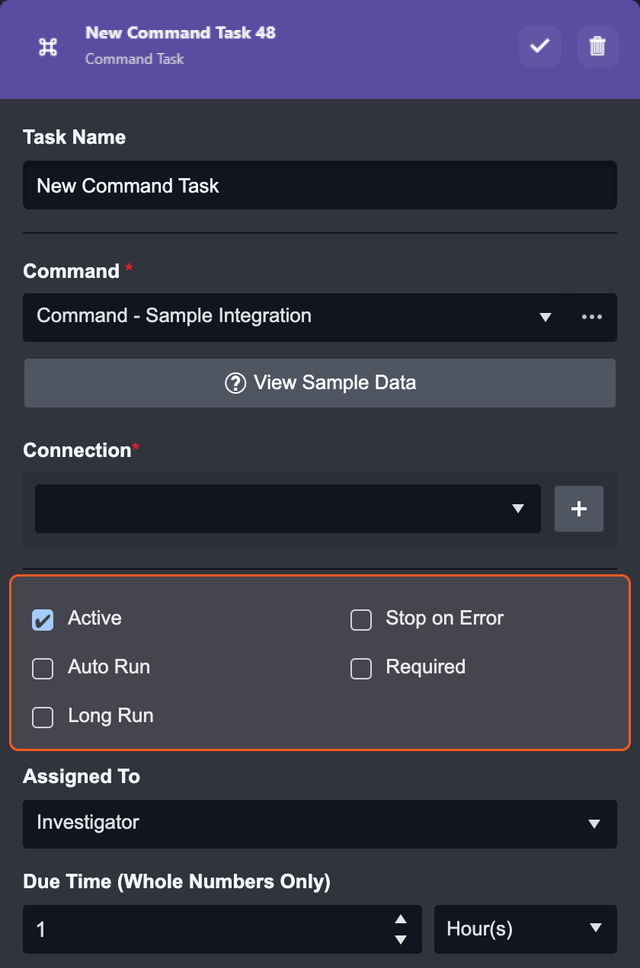
Task: Click the checkmark save icon
Action: (x=539, y=47)
